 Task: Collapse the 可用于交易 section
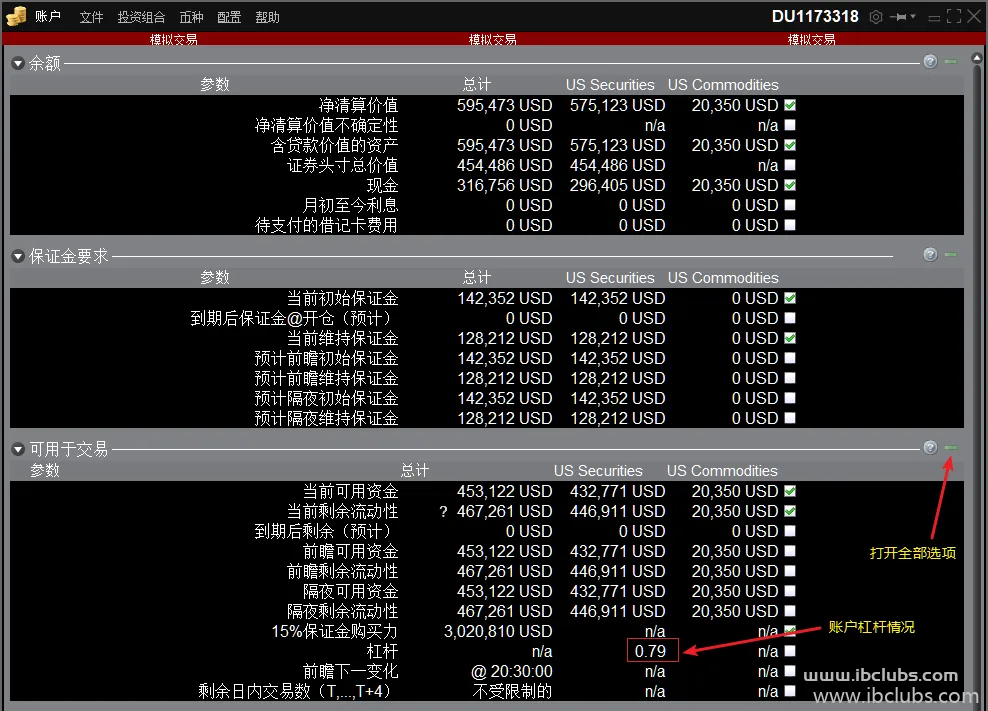point(17,449)
